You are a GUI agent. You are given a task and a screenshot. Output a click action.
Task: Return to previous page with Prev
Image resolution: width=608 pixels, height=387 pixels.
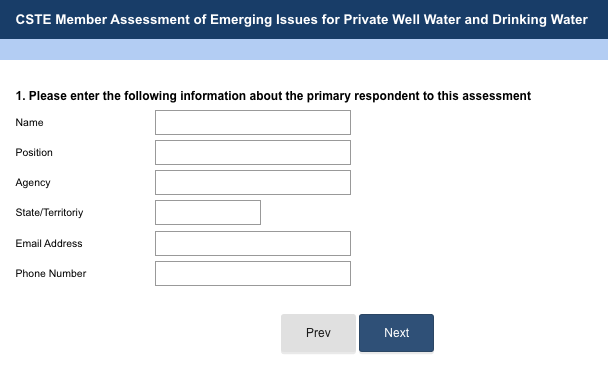pyautogui.click(x=318, y=333)
